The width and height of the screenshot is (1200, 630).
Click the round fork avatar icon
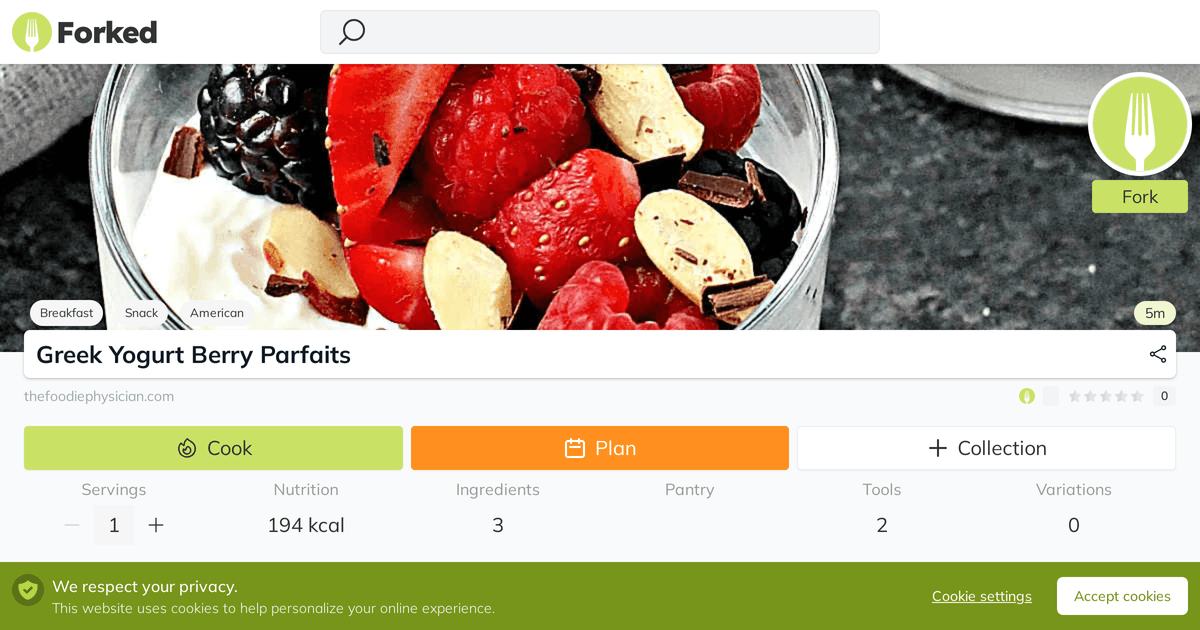point(1139,124)
